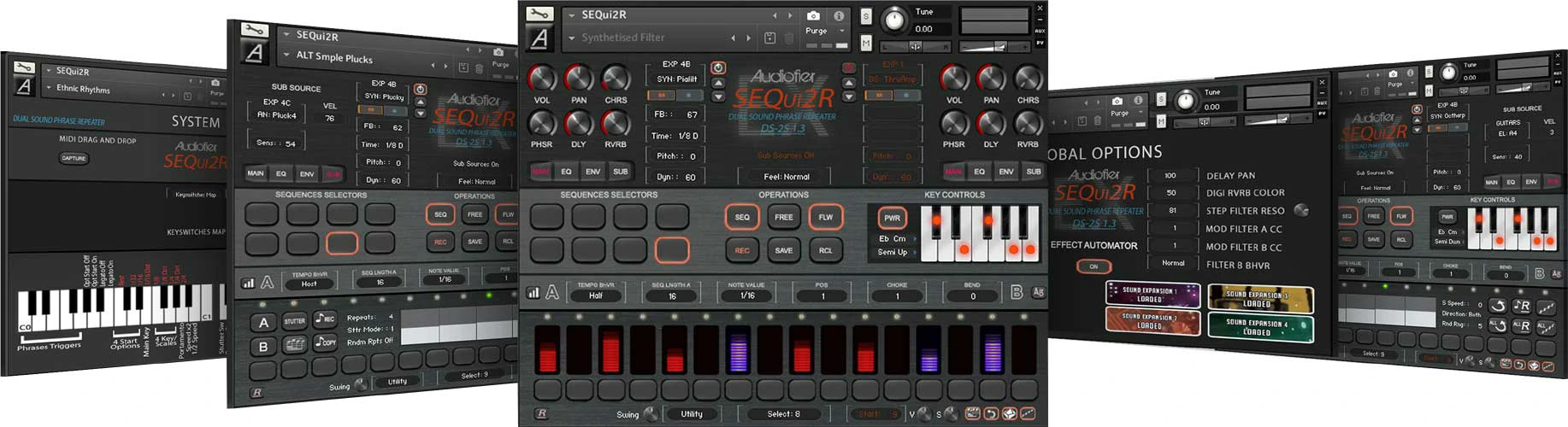1568x427 pixels.
Task: Click the first step velocity bar in the sequencer
Action: [547, 349]
